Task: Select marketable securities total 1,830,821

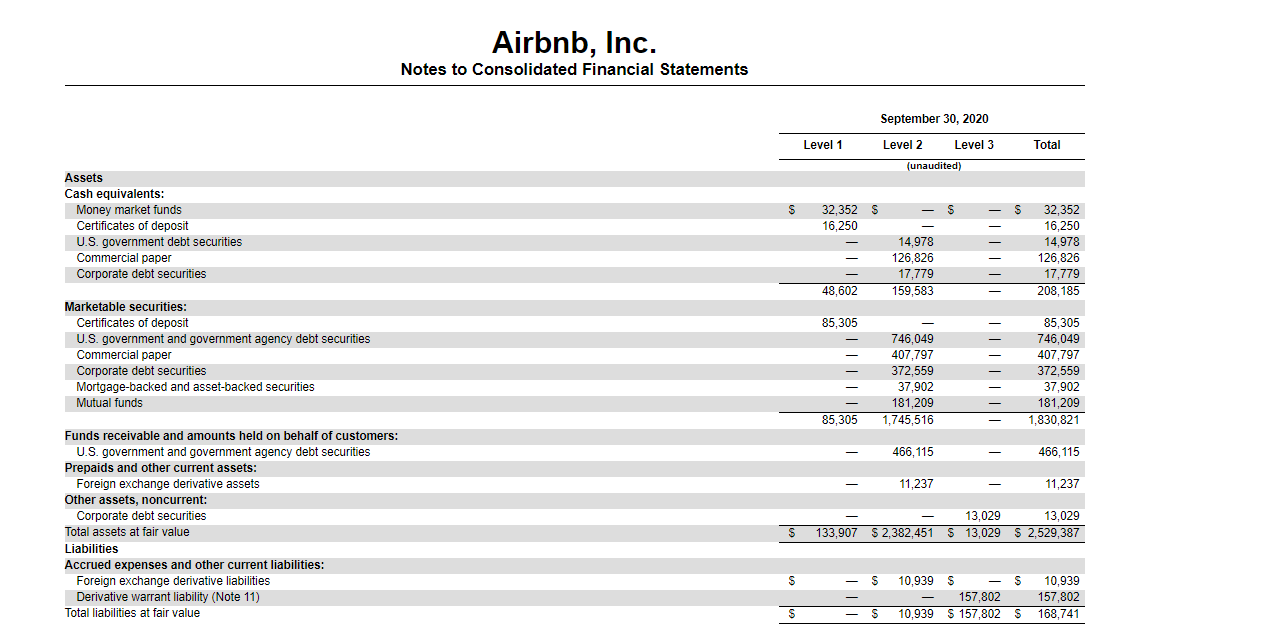Action: (x=1054, y=420)
